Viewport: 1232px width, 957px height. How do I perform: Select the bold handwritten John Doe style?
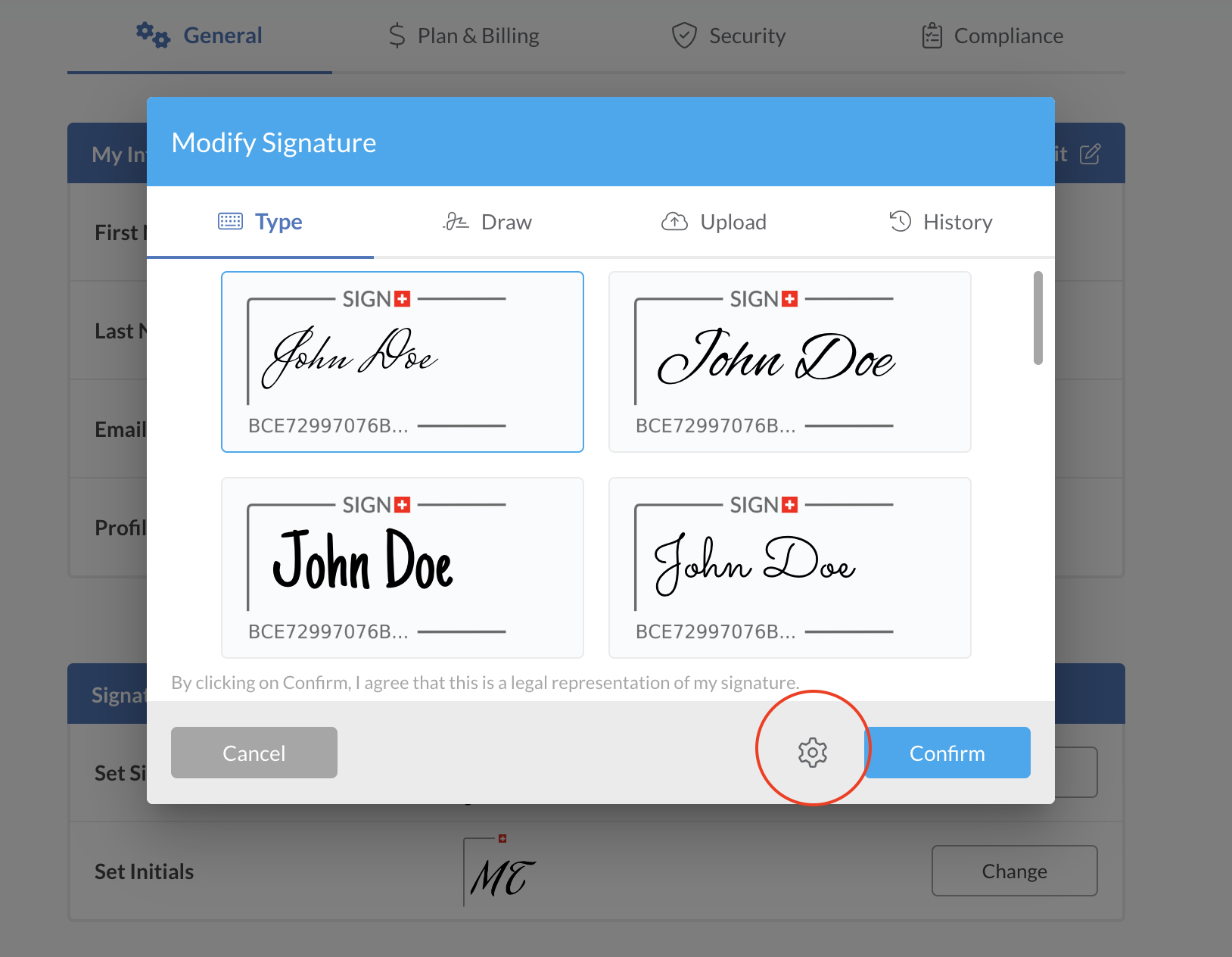pyautogui.click(x=402, y=567)
